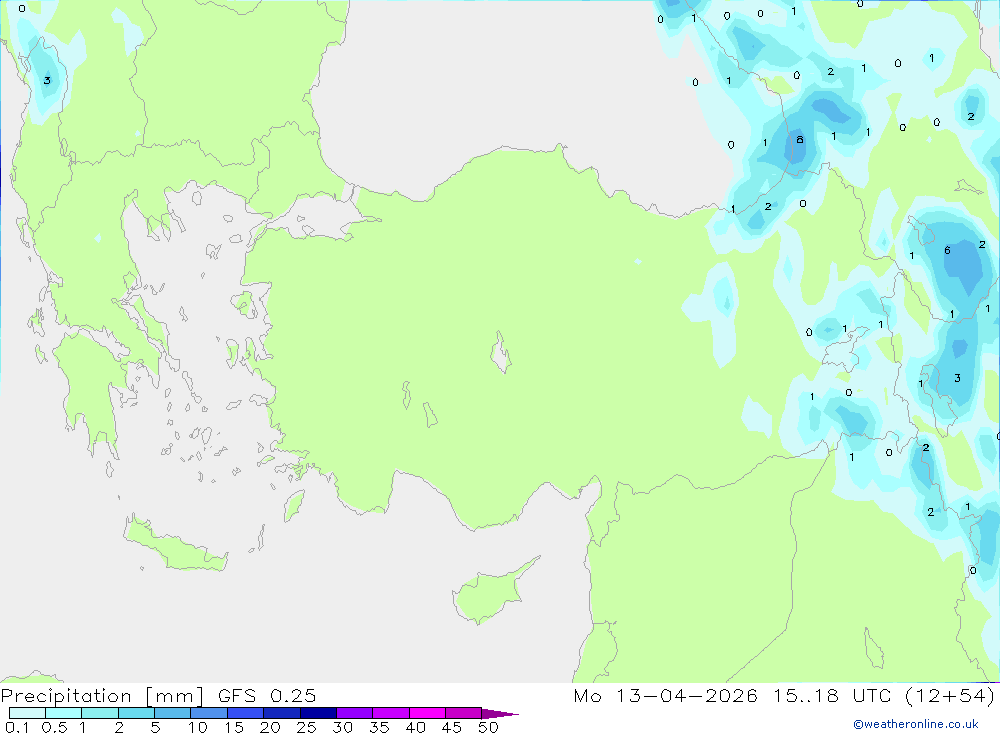
Task: Click the 'Mo 13-04-2026' date text
Action: coord(665,696)
